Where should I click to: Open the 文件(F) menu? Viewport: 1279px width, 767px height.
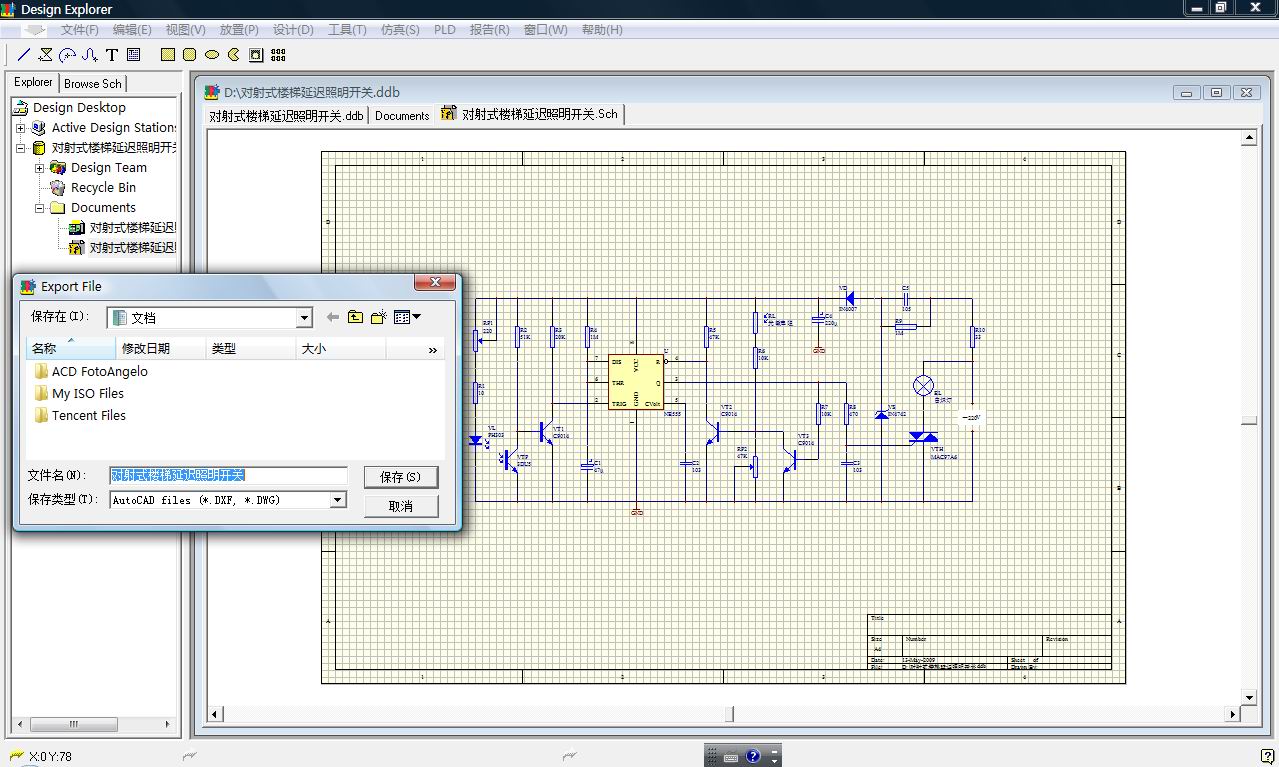(x=79, y=30)
